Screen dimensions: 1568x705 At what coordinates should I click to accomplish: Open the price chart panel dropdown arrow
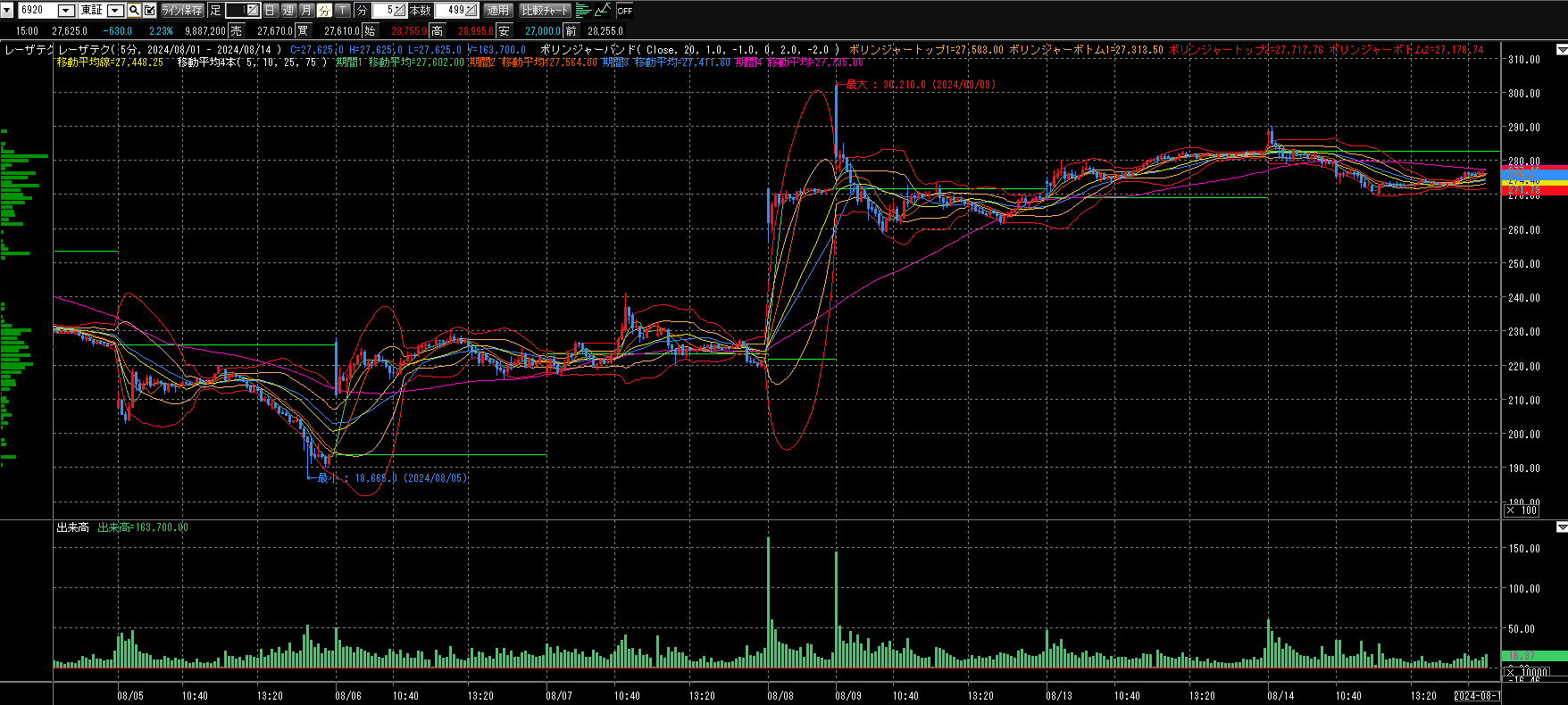coord(1561,49)
